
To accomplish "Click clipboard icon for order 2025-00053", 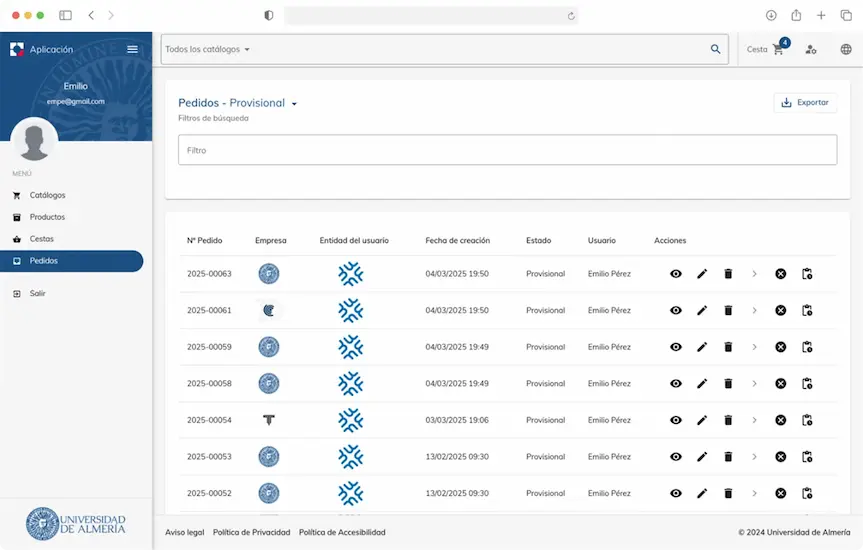I will tap(807, 457).
